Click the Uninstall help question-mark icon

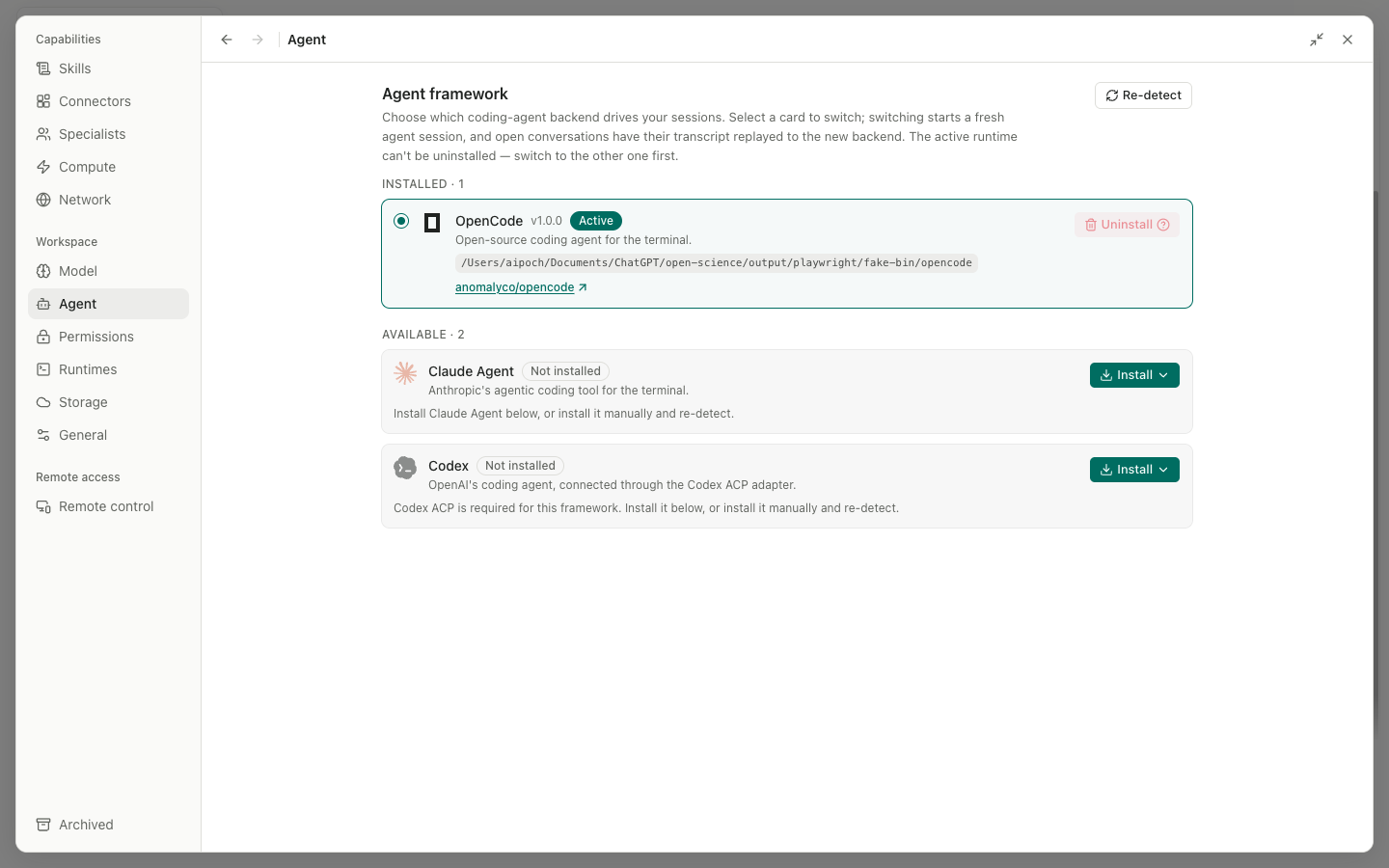tap(1163, 225)
